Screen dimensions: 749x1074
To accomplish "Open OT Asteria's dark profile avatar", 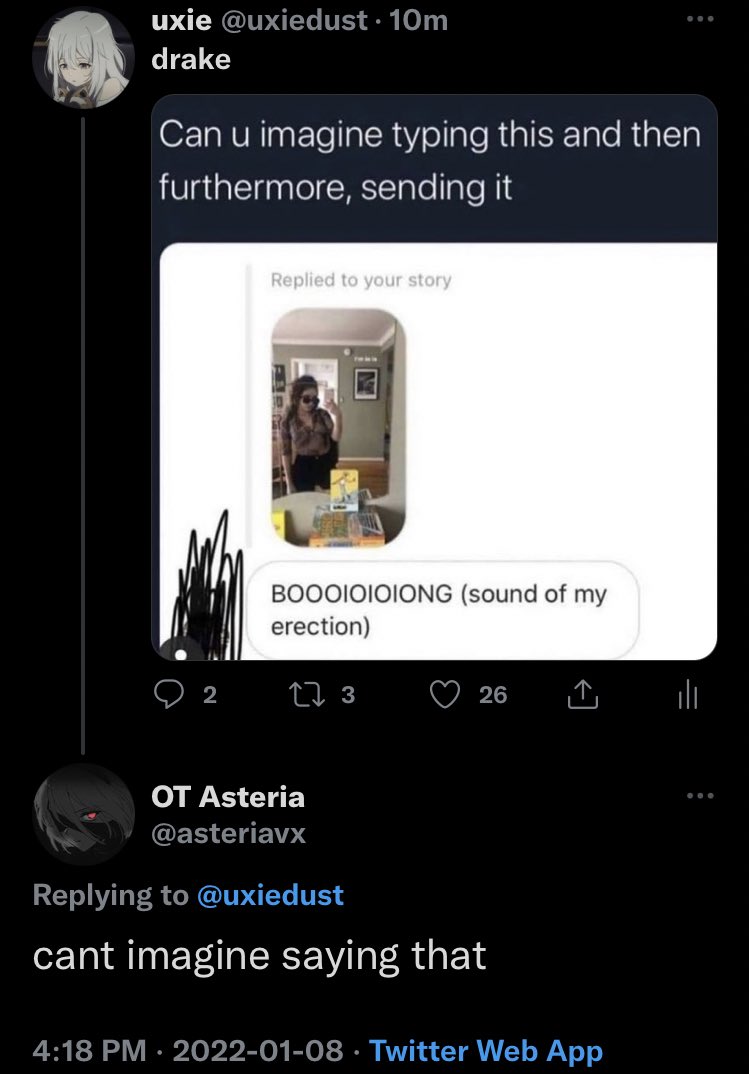I will [x=82, y=812].
